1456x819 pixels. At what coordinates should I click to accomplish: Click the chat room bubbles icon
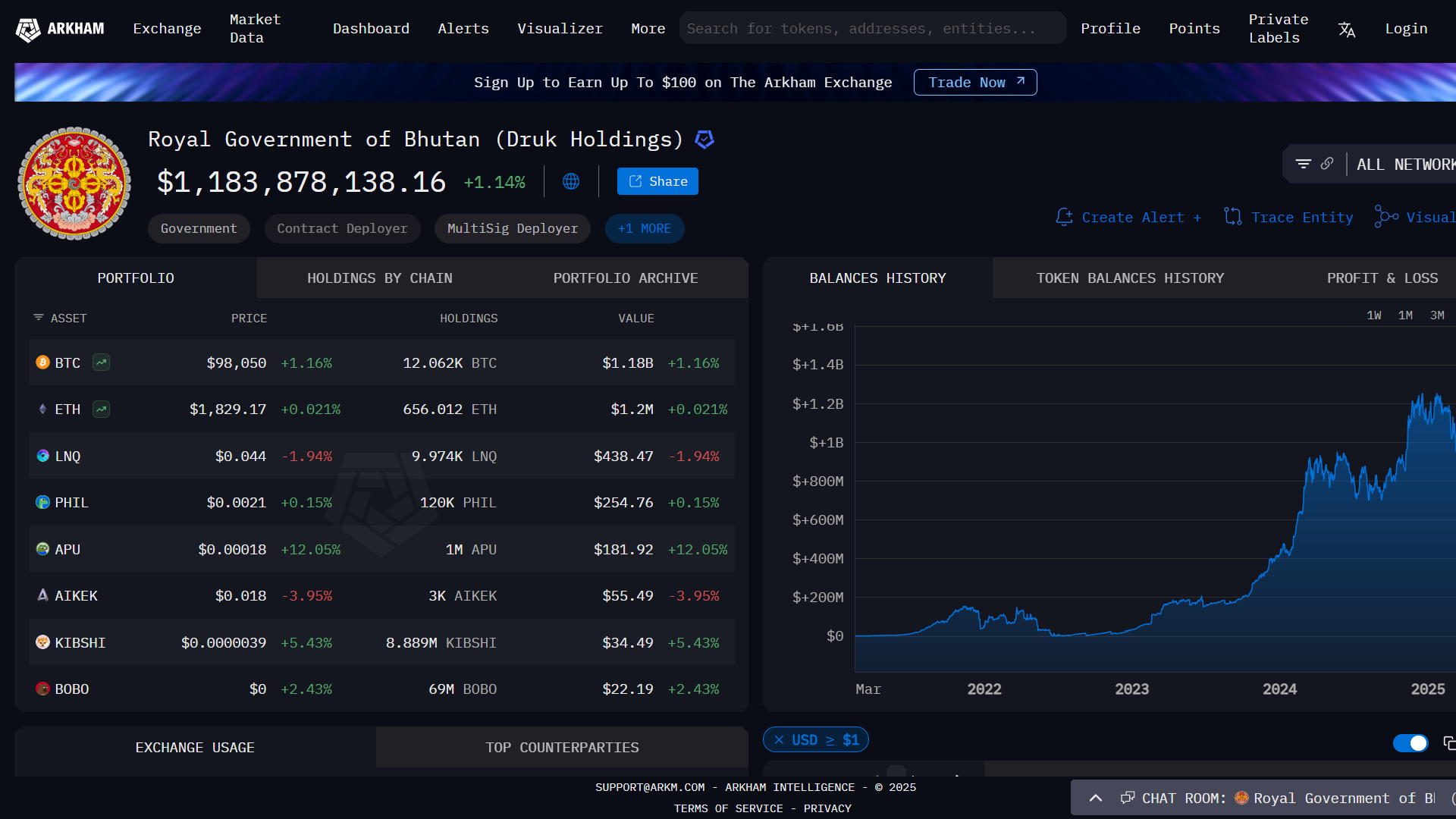pyautogui.click(x=1128, y=798)
